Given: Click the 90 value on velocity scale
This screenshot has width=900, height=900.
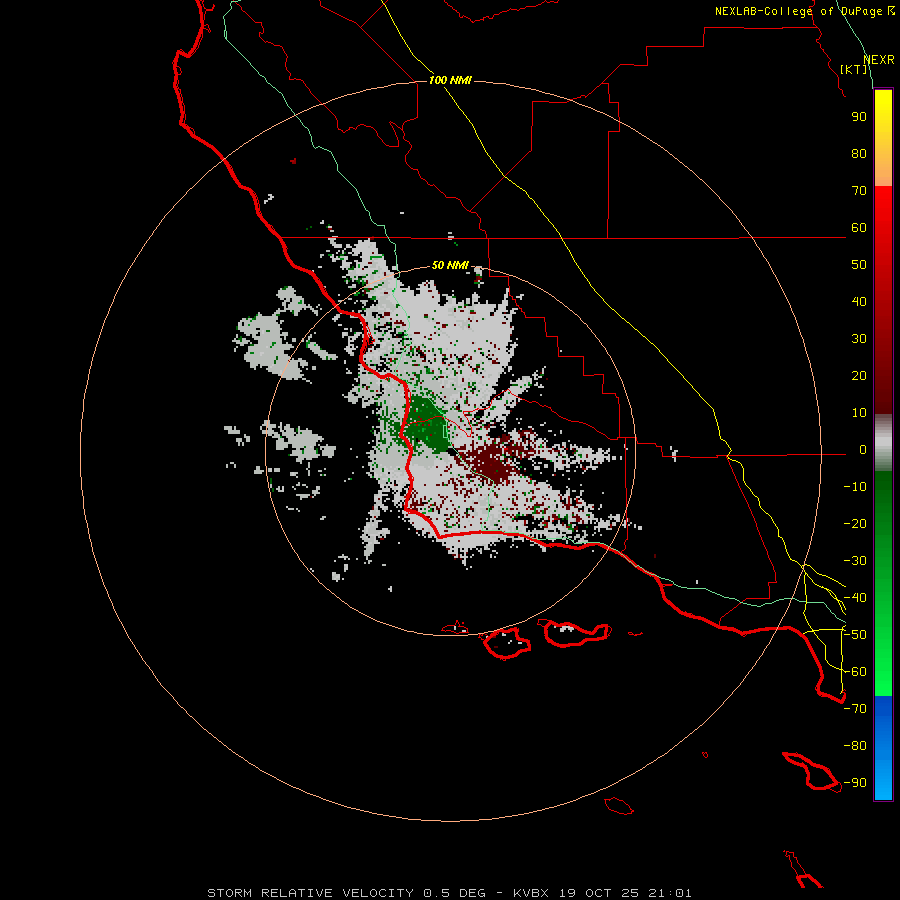Looking at the screenshot, I should pos(859,117).
